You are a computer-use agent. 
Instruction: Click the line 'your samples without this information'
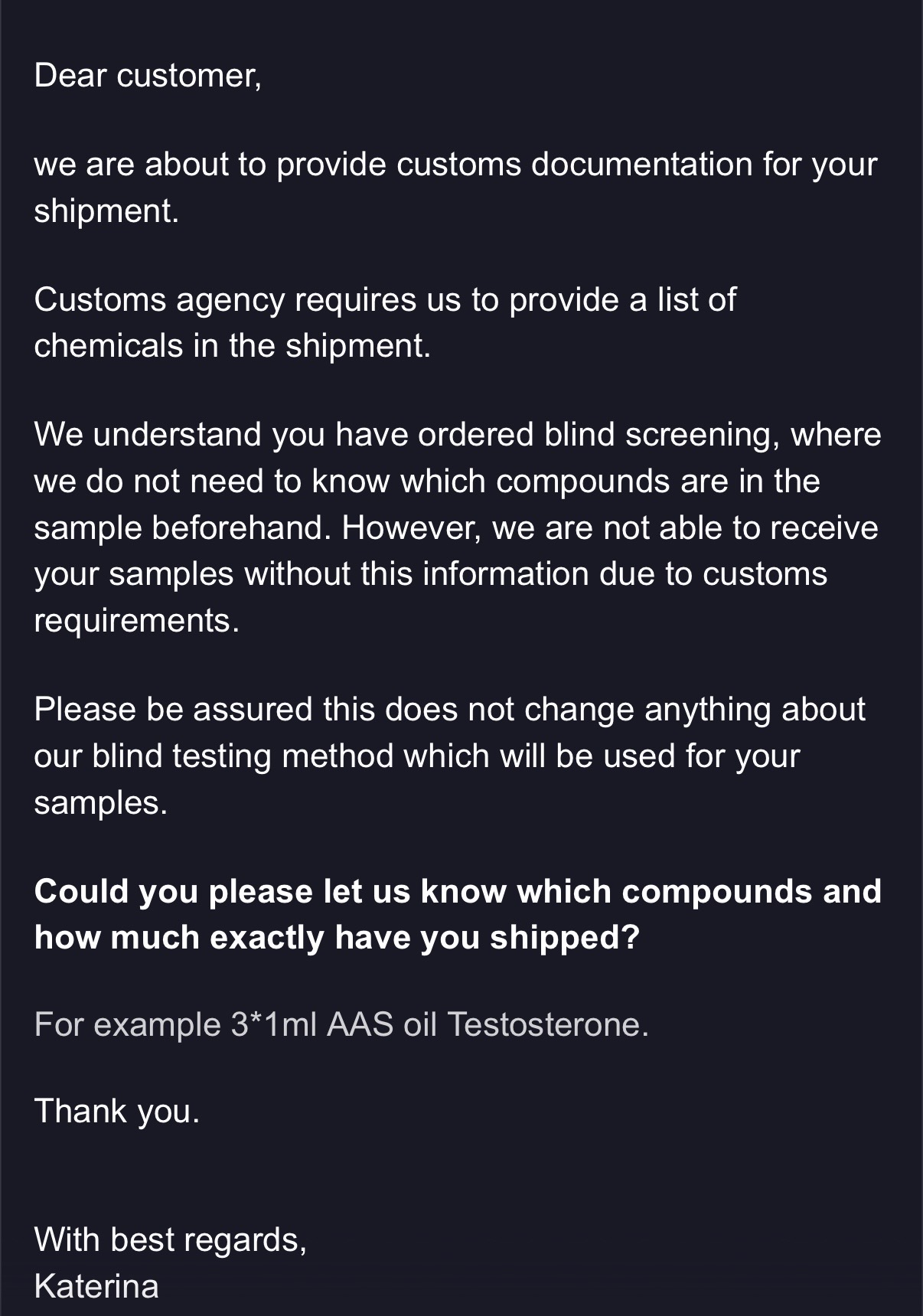pyautogui.click(x=431, y=573)
